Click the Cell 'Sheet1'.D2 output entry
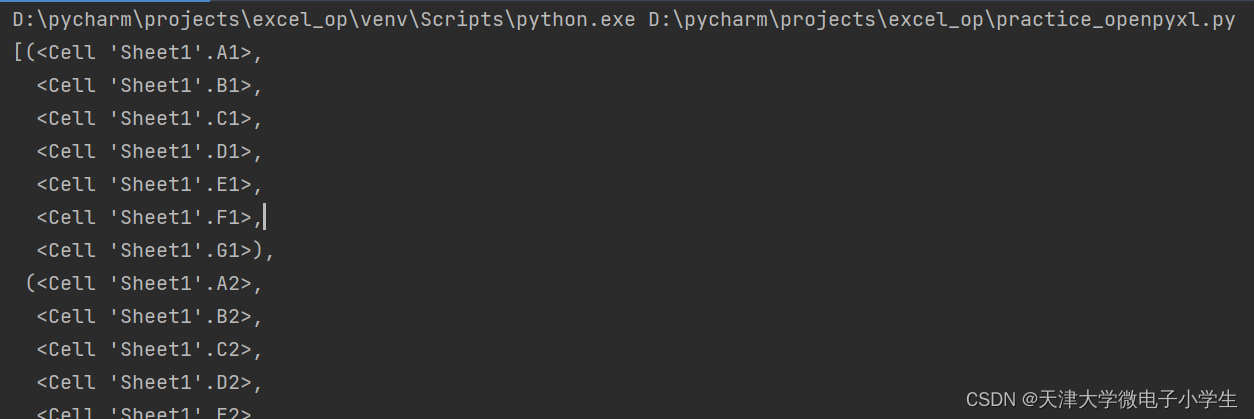1254x419 pixels. [149, 383]
